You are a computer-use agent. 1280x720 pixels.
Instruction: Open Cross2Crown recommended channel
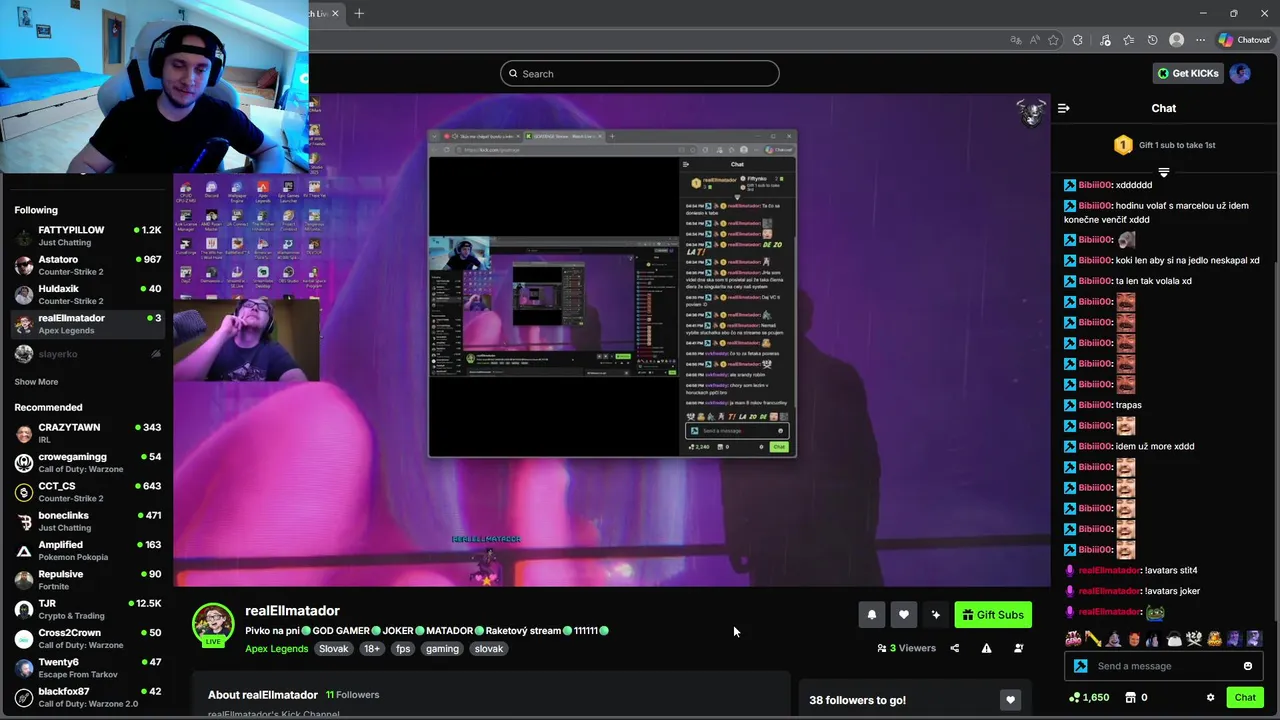pos(87,638)
